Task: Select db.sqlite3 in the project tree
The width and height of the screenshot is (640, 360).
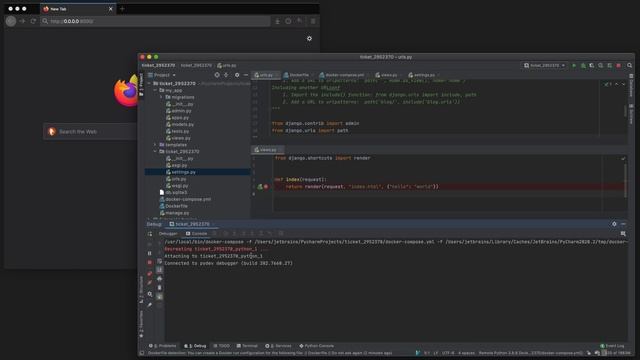Action: point(173,192)
